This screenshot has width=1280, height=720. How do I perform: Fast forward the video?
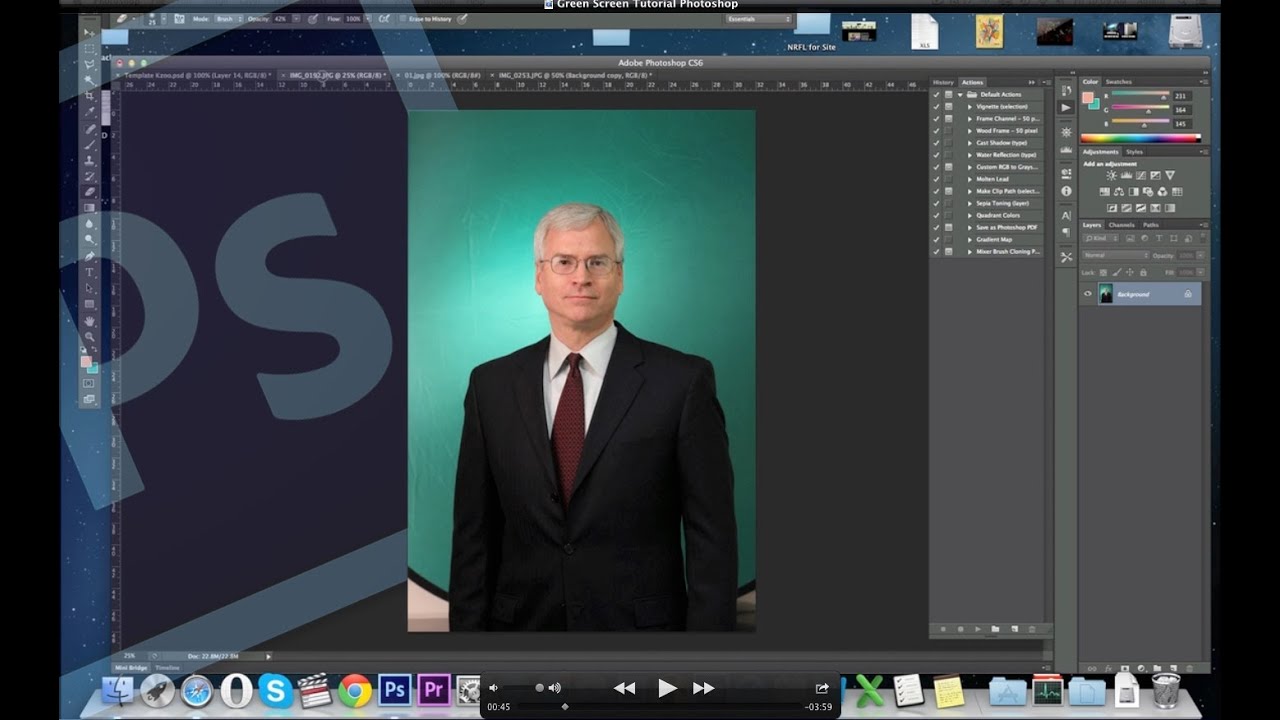[703, 688]
